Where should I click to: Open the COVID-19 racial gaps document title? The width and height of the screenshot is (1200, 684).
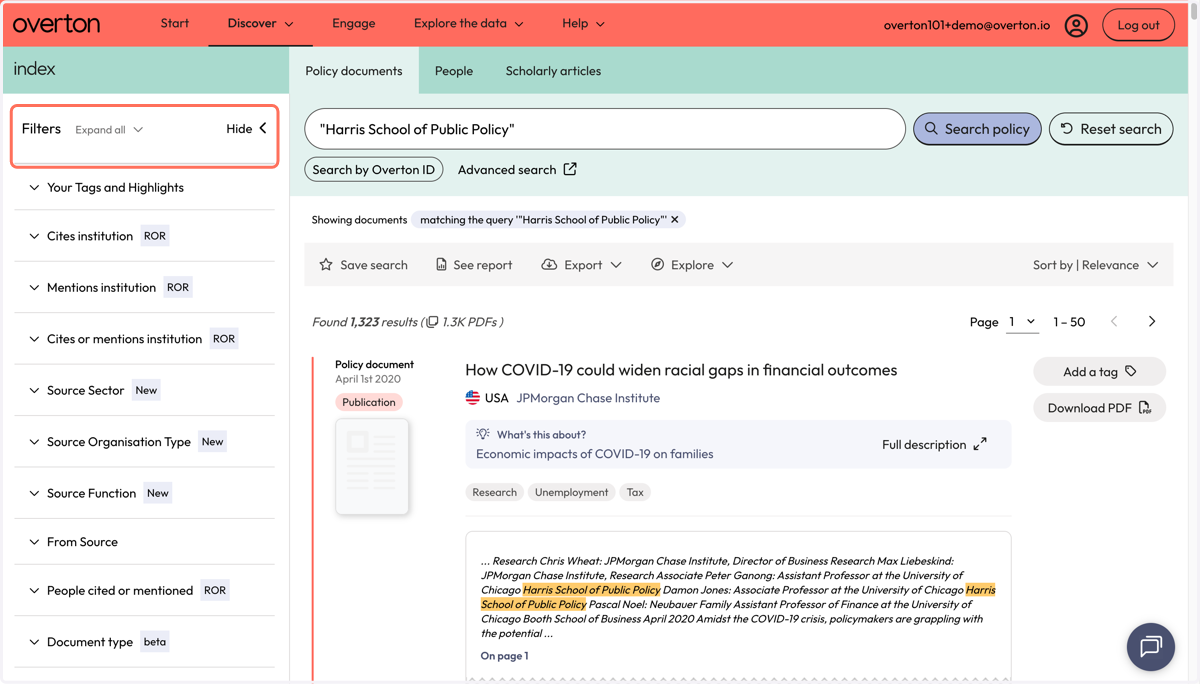point(681,370)
